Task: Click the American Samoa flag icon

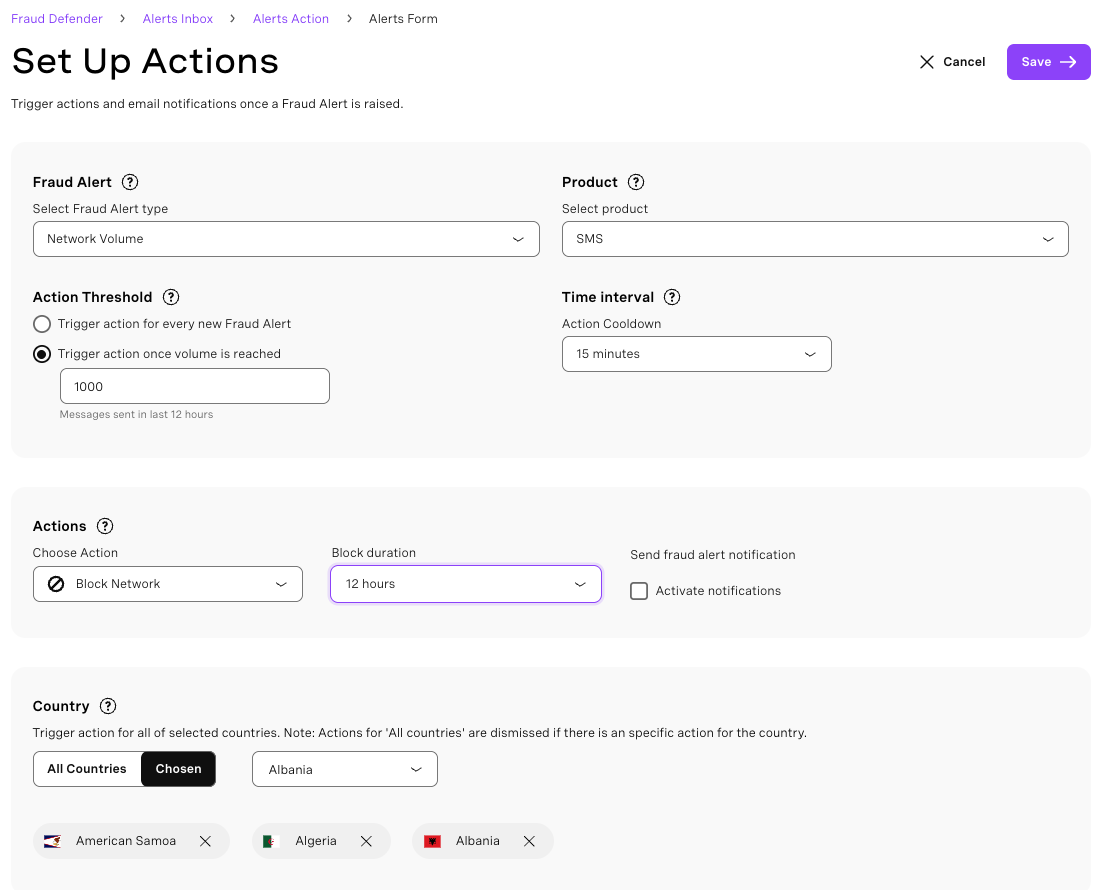Action: (x=53, y=841)
